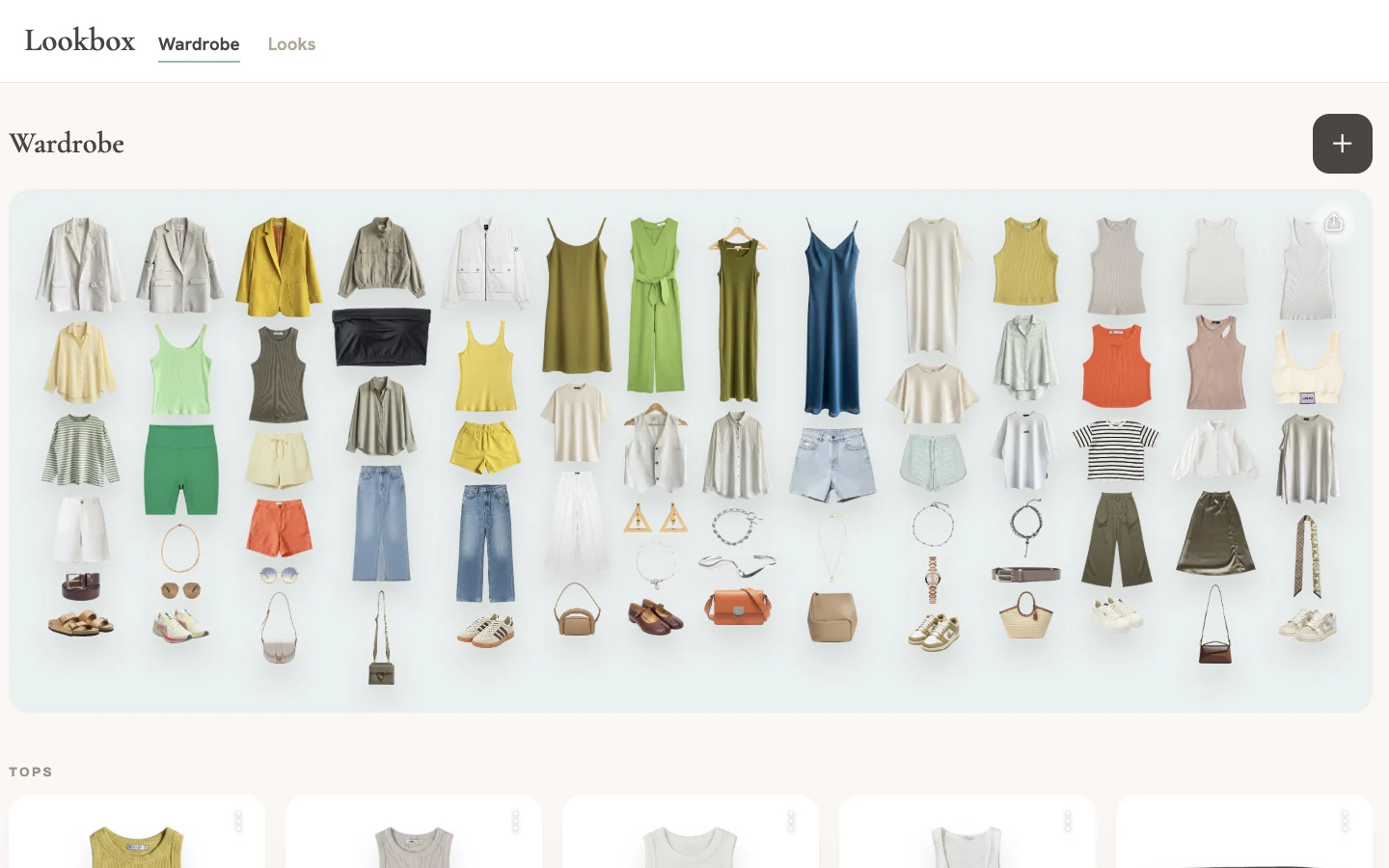The image size is (1389, 868).
Task: Open the yellow knit top card
Action: point(137,831)
